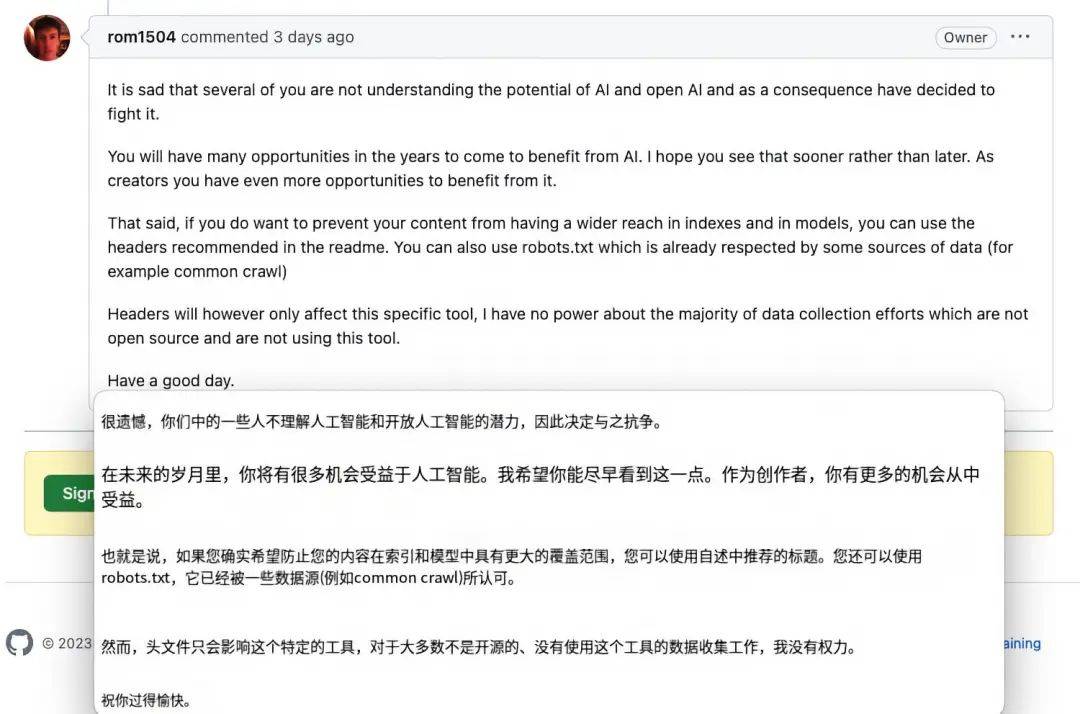Open the rom1504 username link
The height and width of the screenshot is (714, 1080).
tap(141, 37)
